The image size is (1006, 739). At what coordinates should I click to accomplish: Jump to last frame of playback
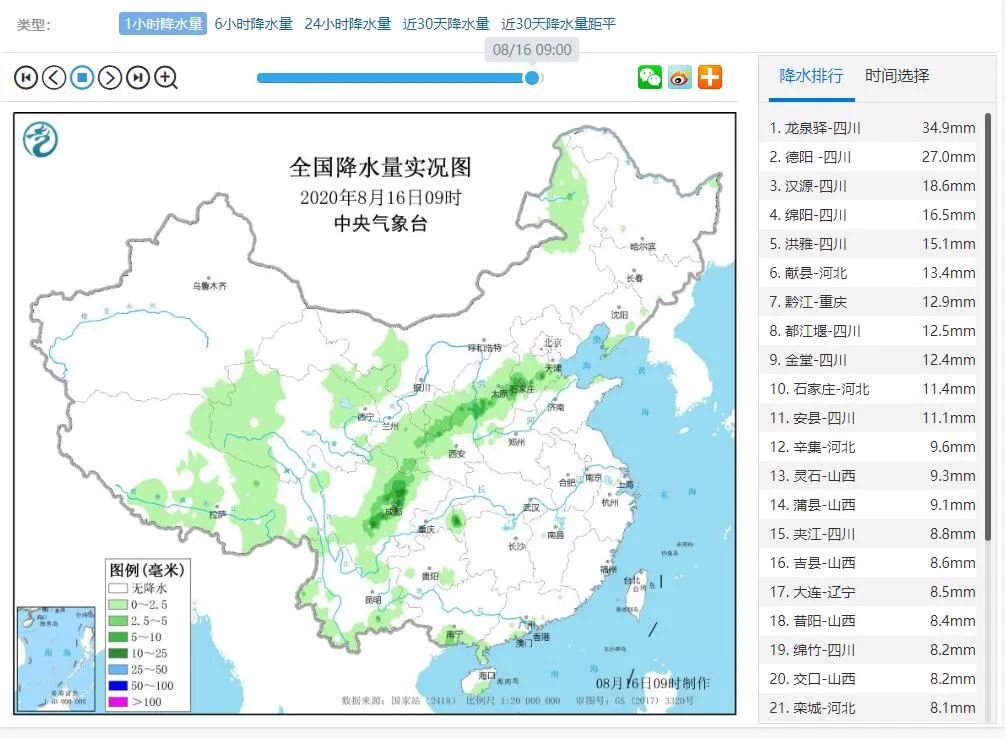point(138,78)
